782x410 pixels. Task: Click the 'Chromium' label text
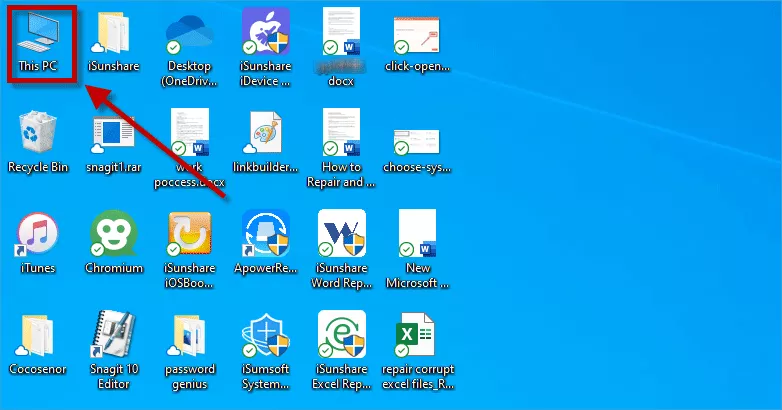click(x=114, y=268)
